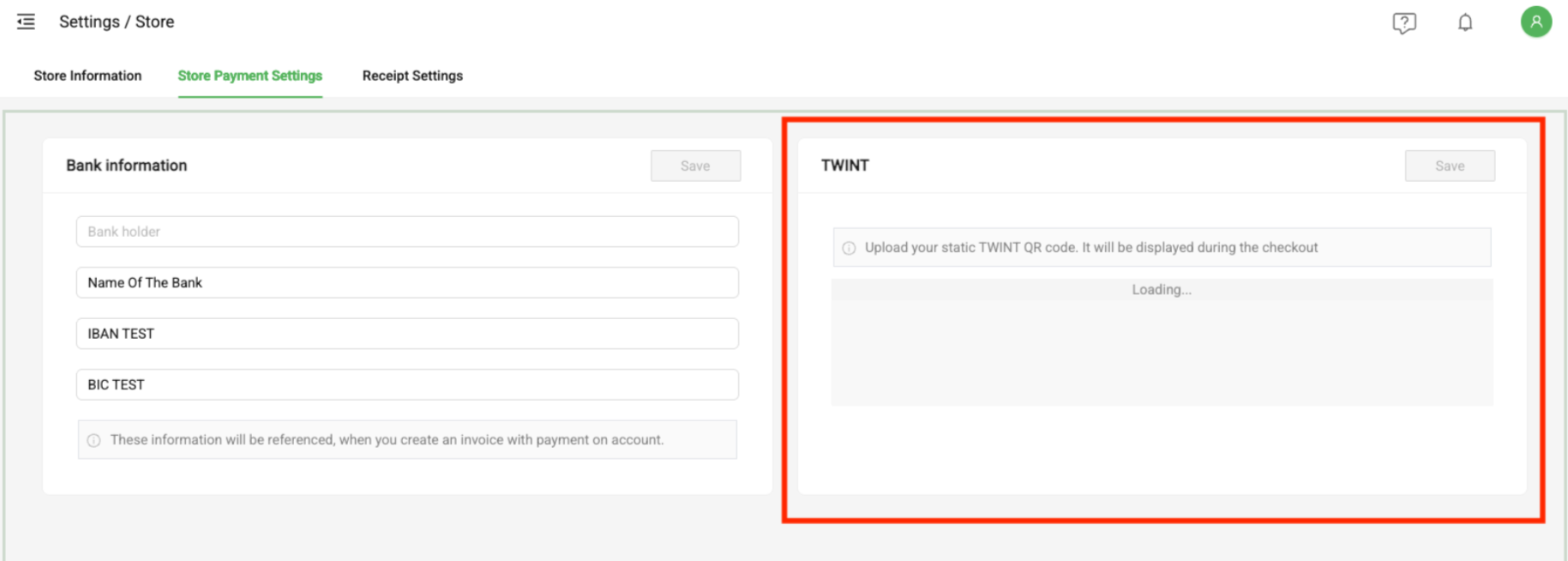Switch to the Store Information tab
This screenshot has width=1568, height=561.
point(87,75)
